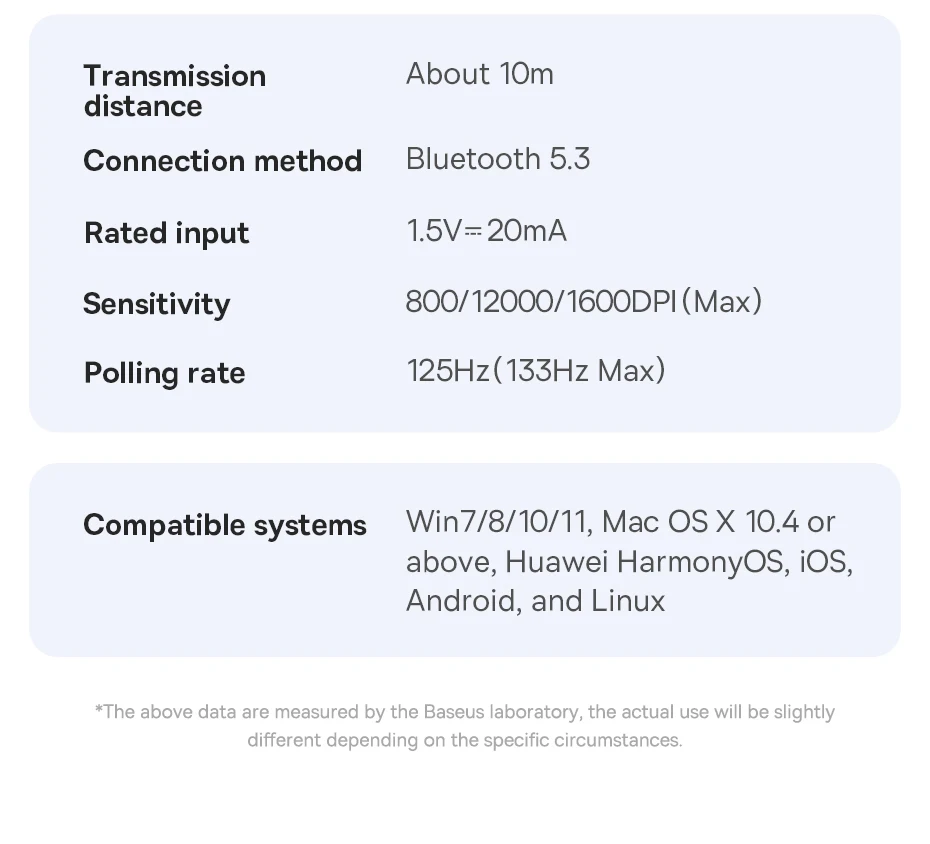Click the "Transmission distance" label

(x=174, y=91)
